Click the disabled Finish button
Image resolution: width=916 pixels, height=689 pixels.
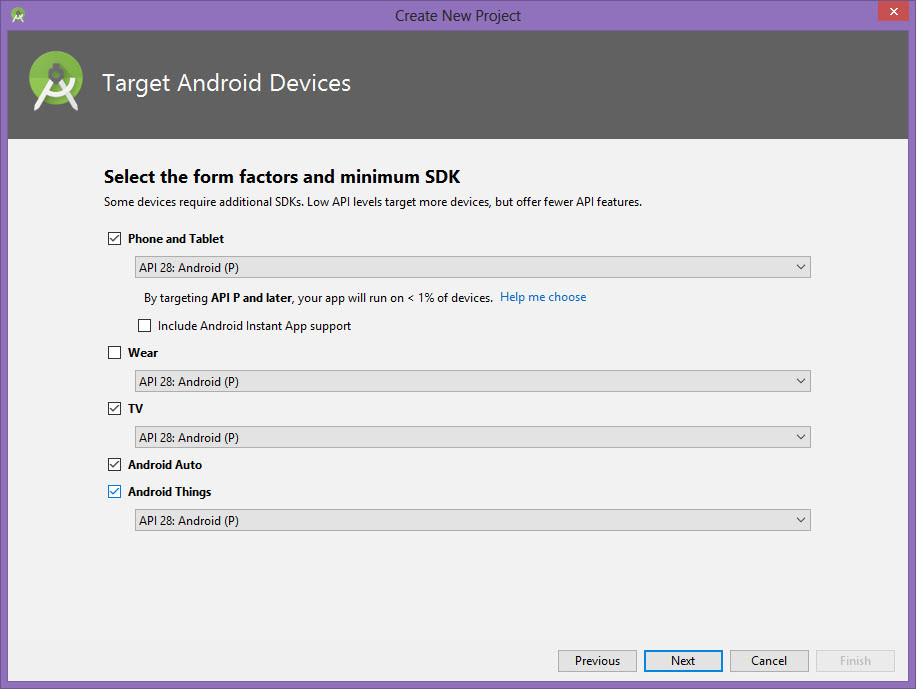[x=855, y=661]
